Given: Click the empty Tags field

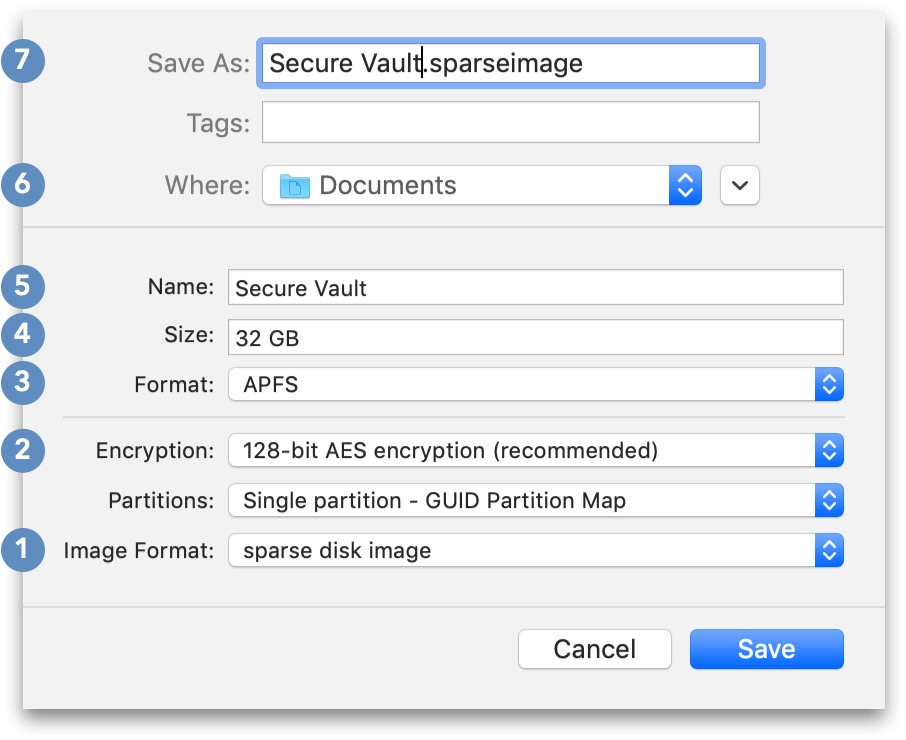Looking at the screenshot, I should coord(510,124).
